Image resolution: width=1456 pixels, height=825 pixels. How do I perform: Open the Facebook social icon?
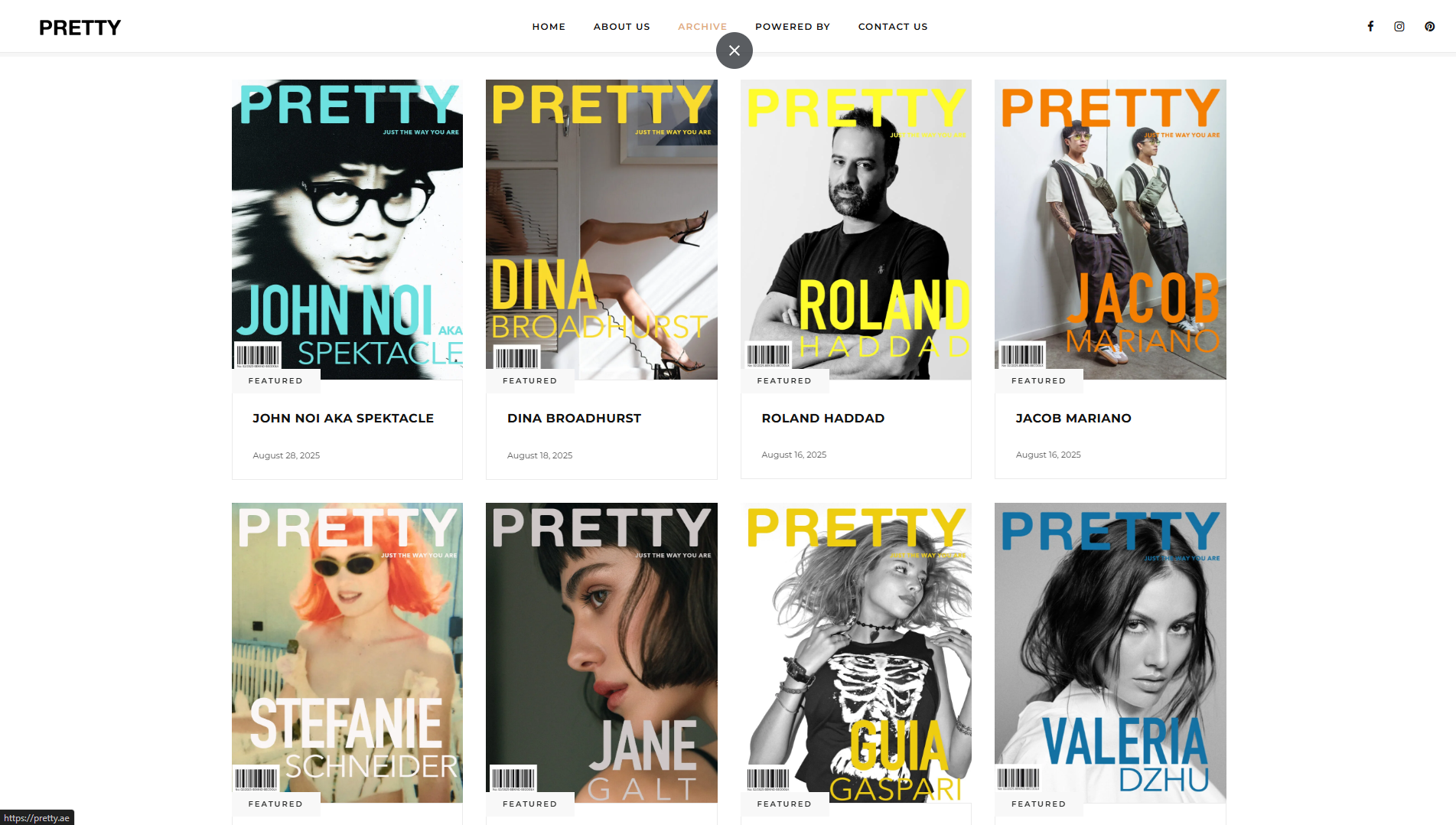(1370, 26)
